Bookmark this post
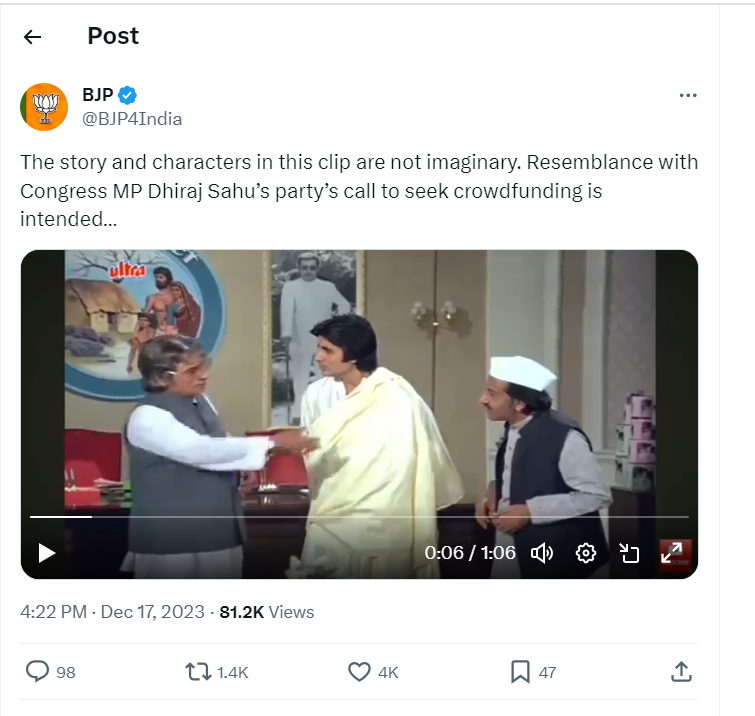This screenshot has width=755, height=716. coord(520,672)
